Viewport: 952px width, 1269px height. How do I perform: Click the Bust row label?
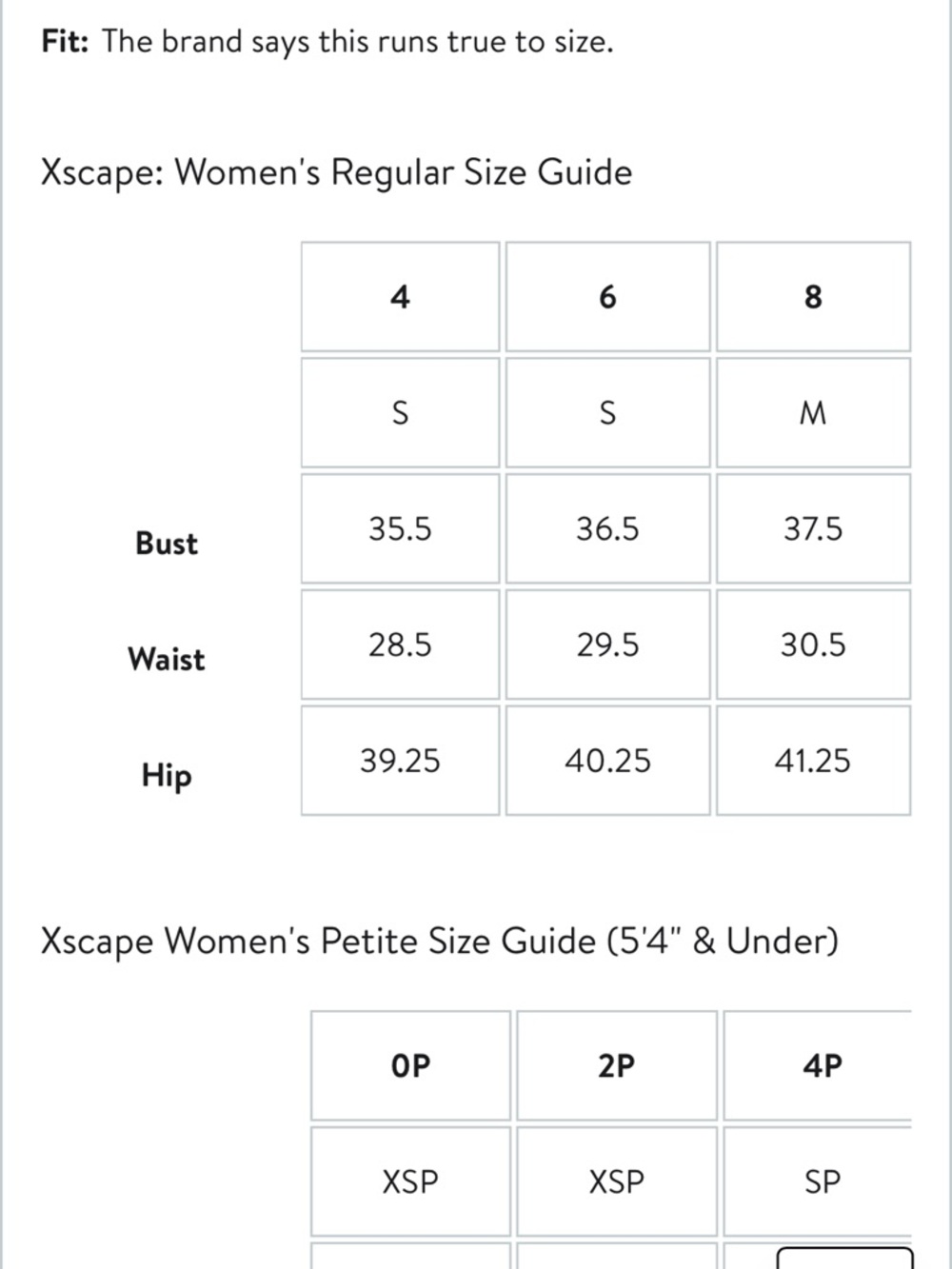167,544
